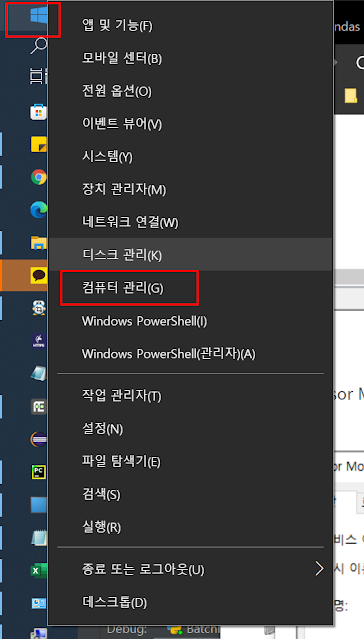Launch Windows PowerShell(관리자)(A) as admin
This screenshot has width=364, height=639.
click(x=191, y=354)
